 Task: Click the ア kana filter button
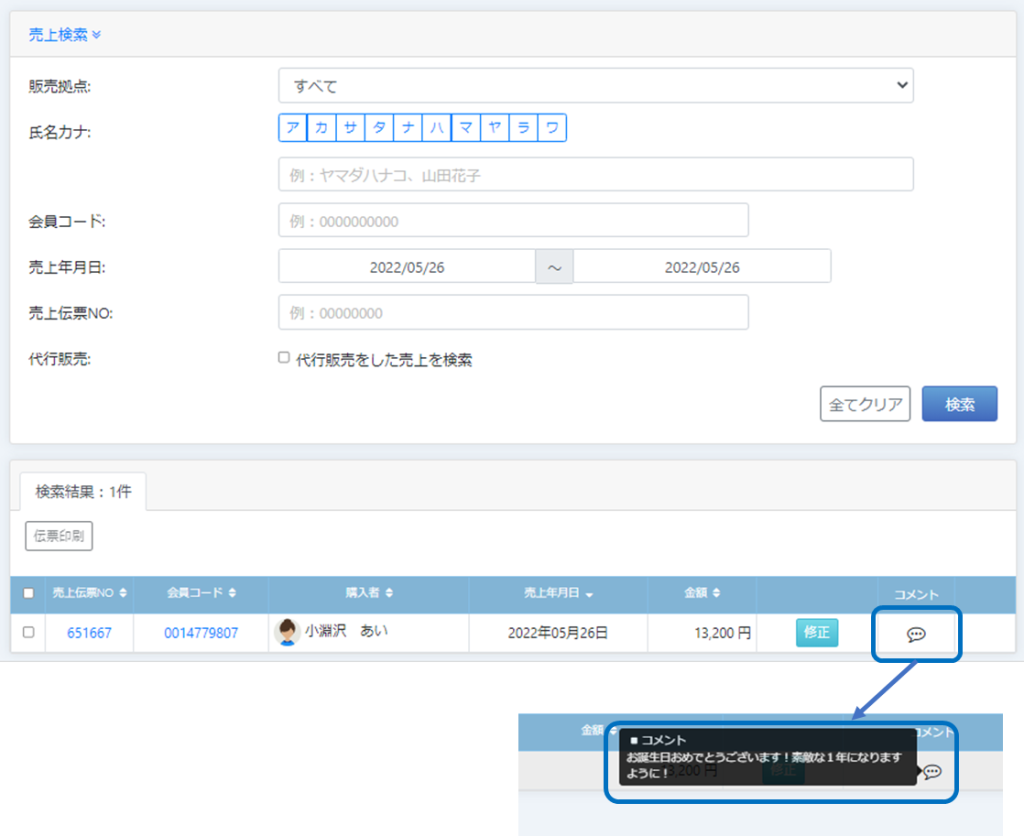pos(292,128)
